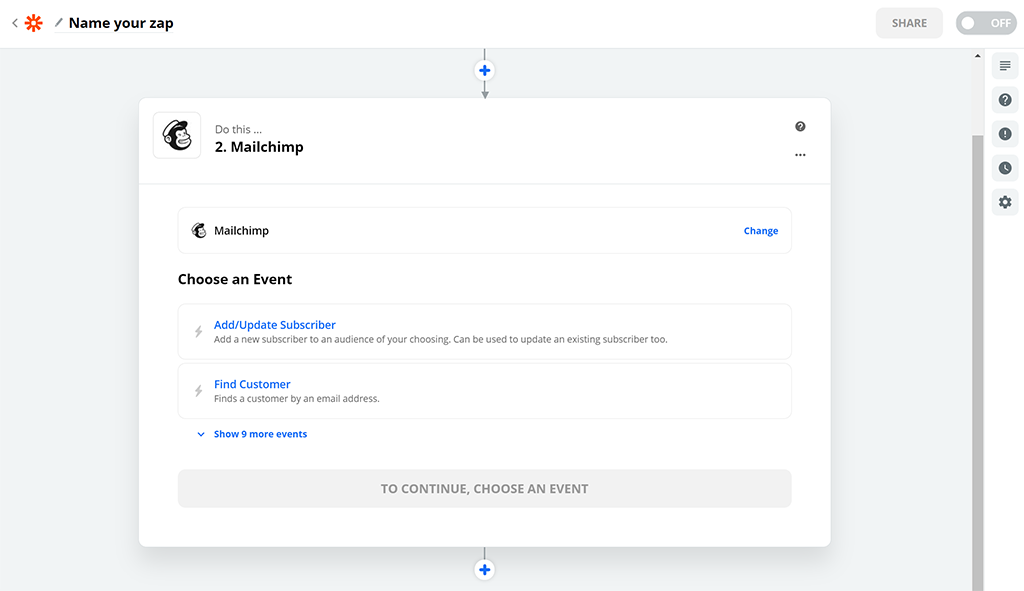Image resolution: width=1024 pixels, height=591 pixels.
Task: Click the plus icon above the Mailchimp step
Action: [484, 70]
